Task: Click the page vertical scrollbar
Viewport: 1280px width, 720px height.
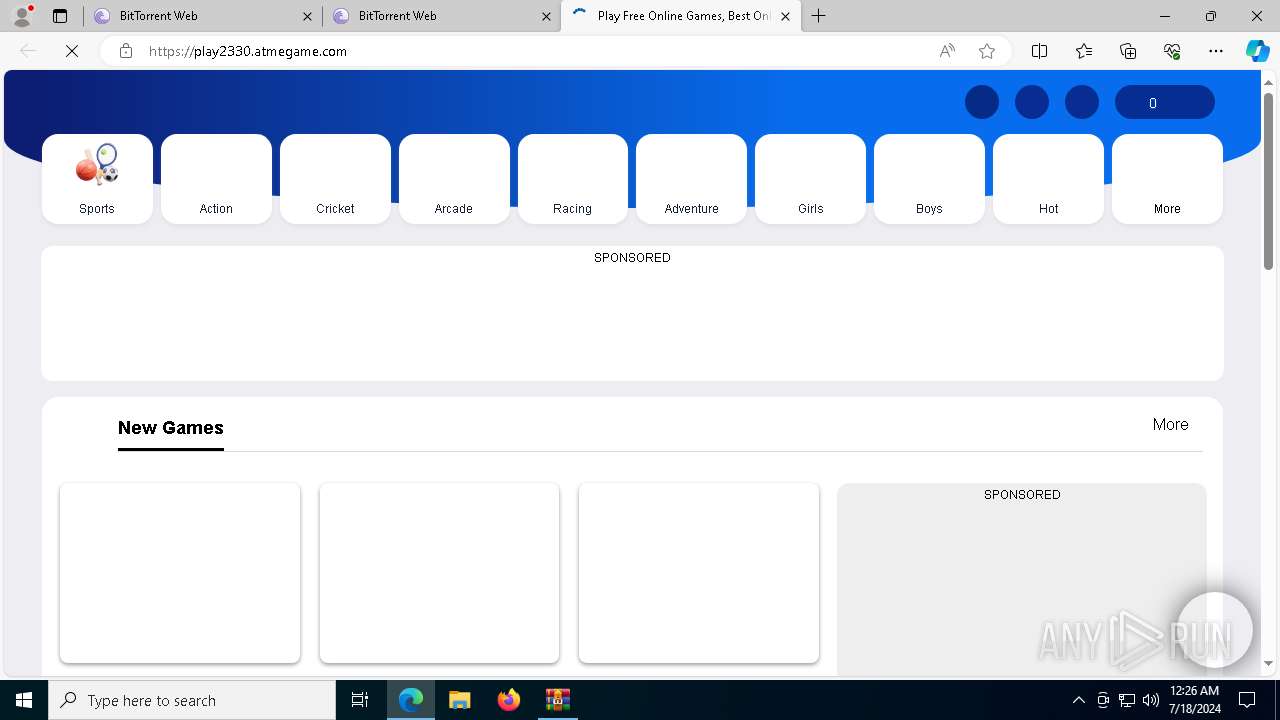Action: tap(1269, 180)
